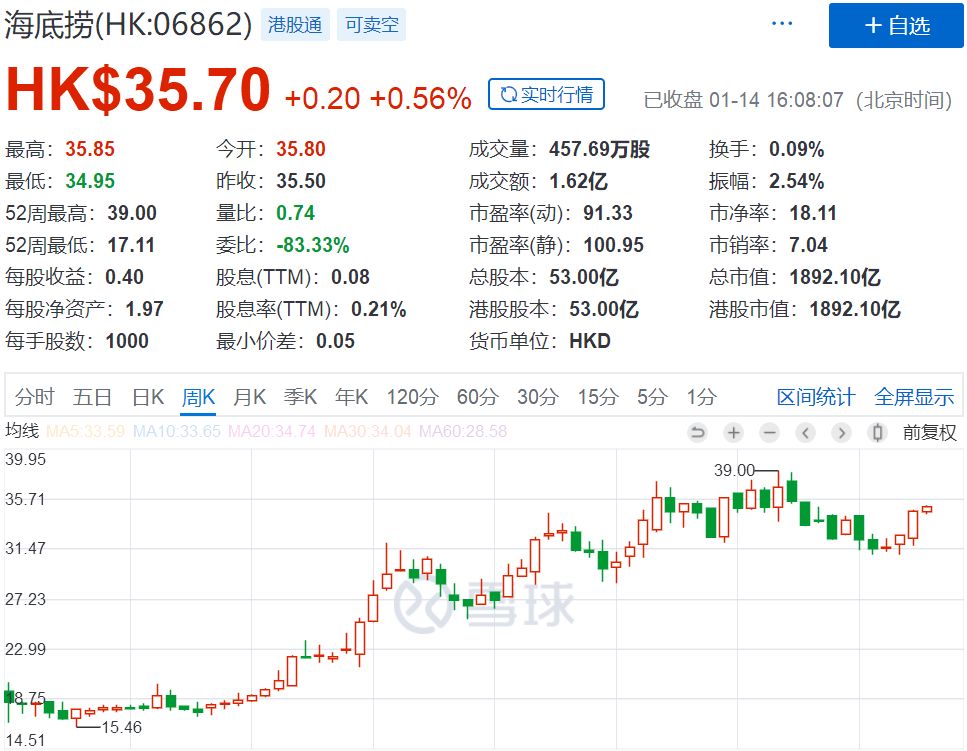967x751 pixels.
Task: Toggle the MA30:34.04 moving average line
Action: tap(368, 431)
